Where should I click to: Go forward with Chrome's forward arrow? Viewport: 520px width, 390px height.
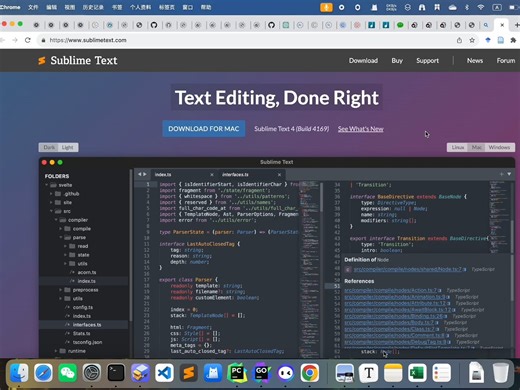tap(15, 40)
